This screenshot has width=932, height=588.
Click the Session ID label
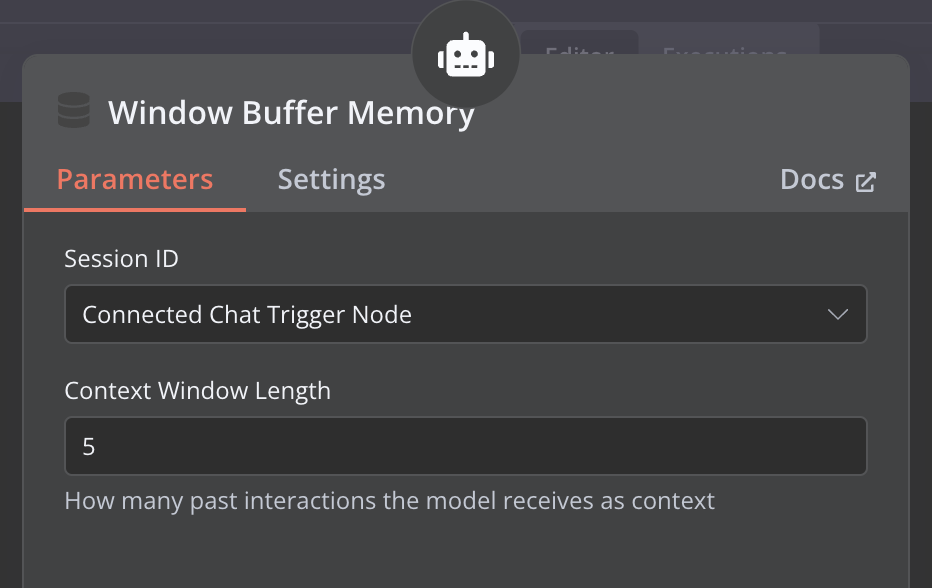pos(121,259)
